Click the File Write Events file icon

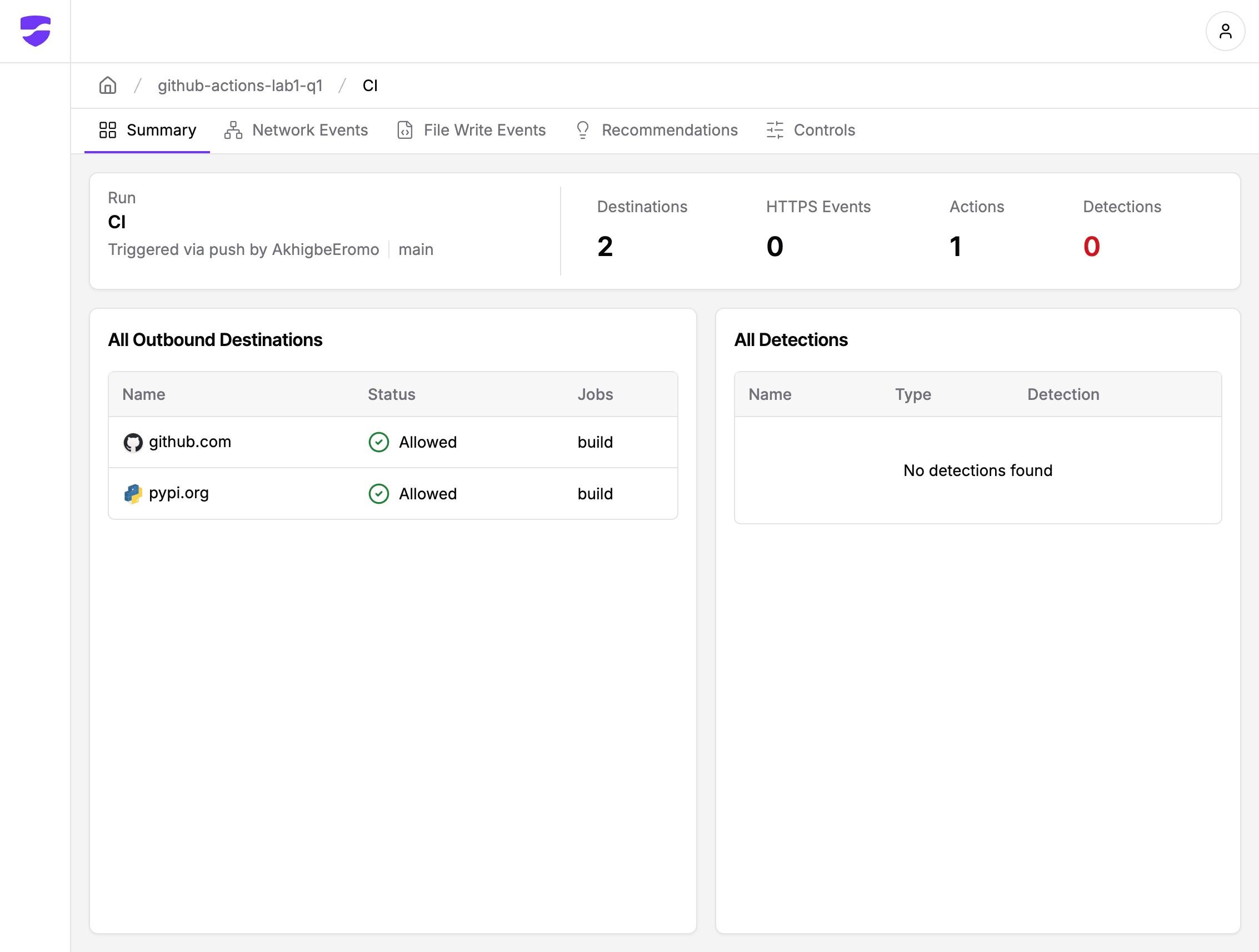[405, 131]
